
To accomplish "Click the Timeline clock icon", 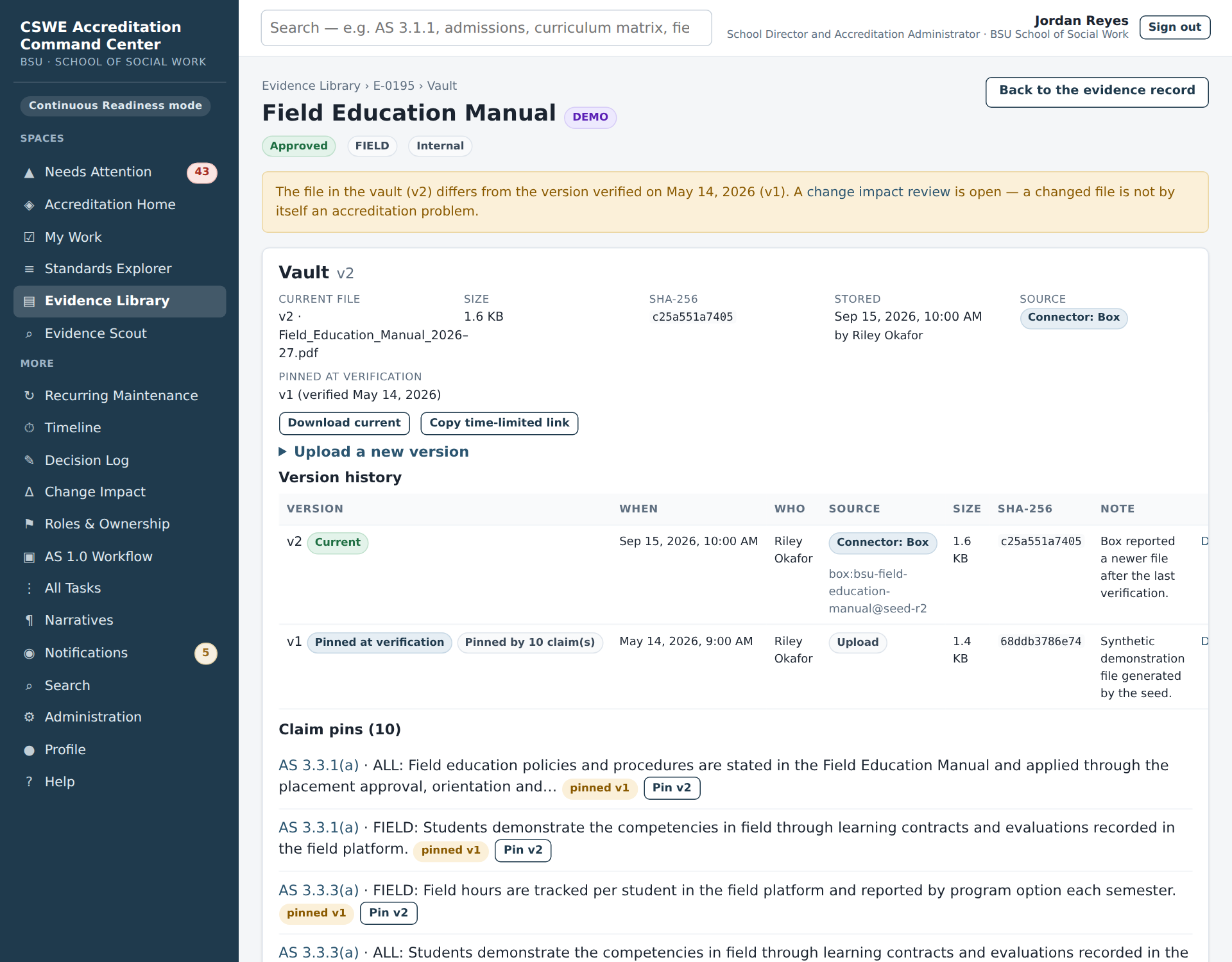I will point(29,428).
